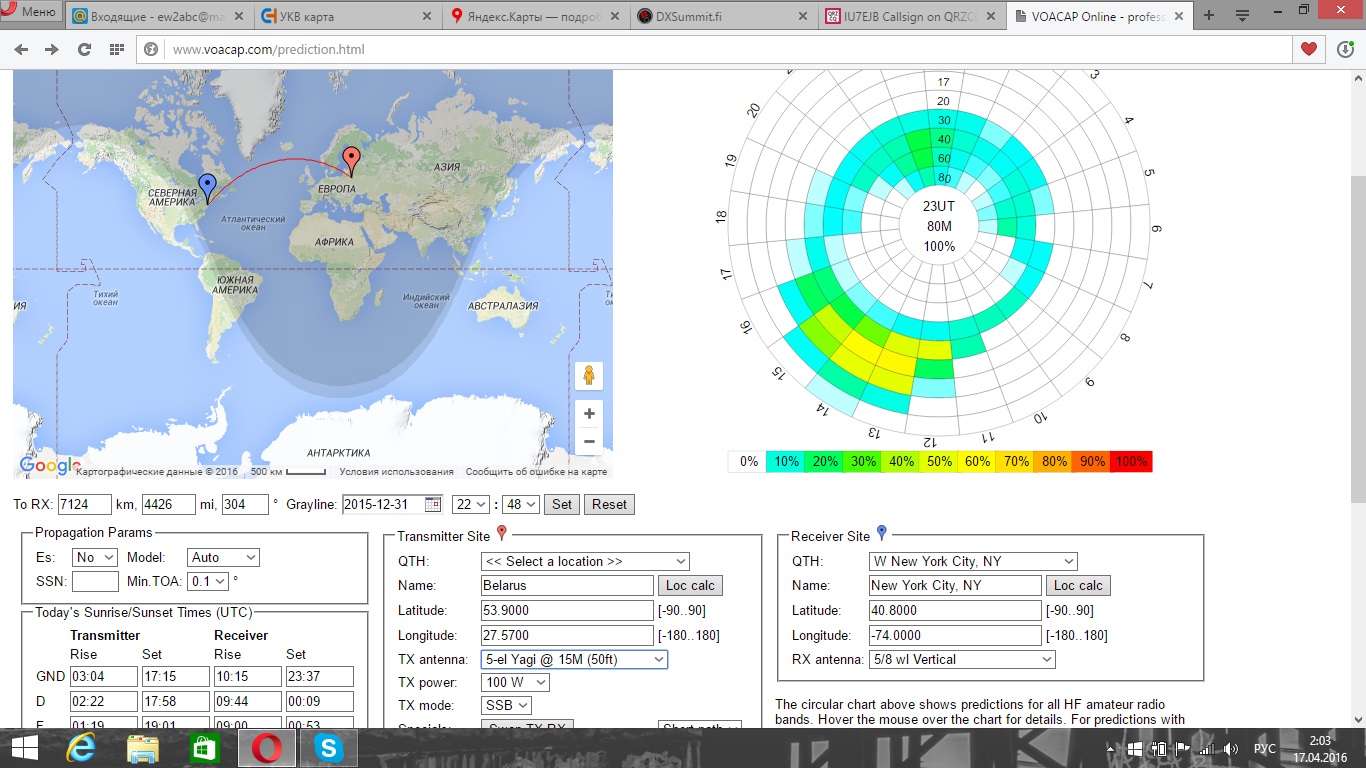This screenshot has height=768, width=1366.
Task: Open a new browser tab
Action: pyautogui.click(x=1209, y=16)
